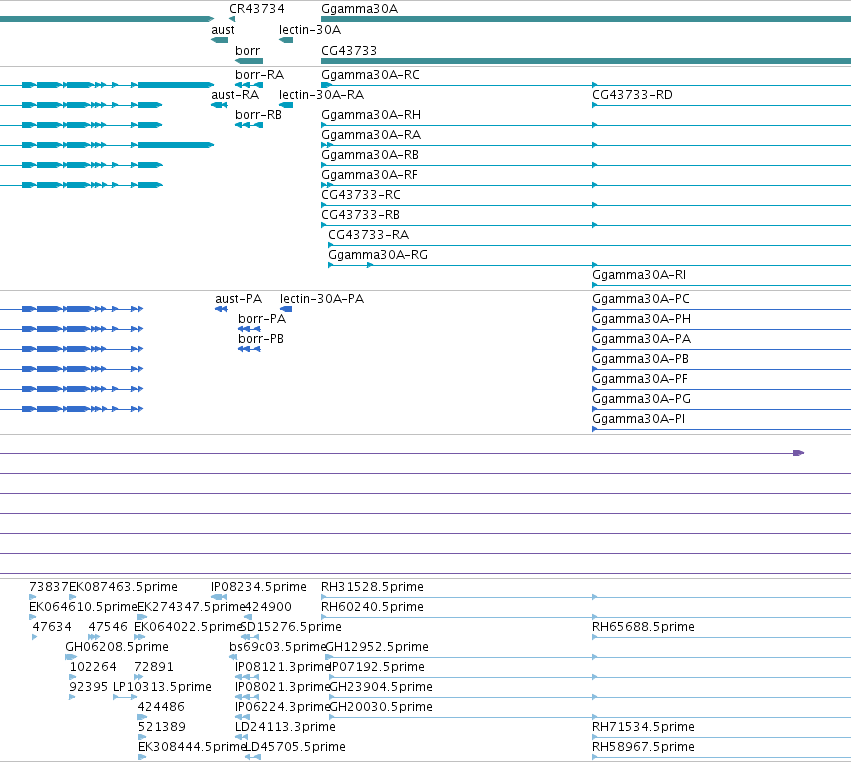This screenshot has width=851, height=762.
Task: Select EST label LD45705.5prime
Action: pos(296,747)
